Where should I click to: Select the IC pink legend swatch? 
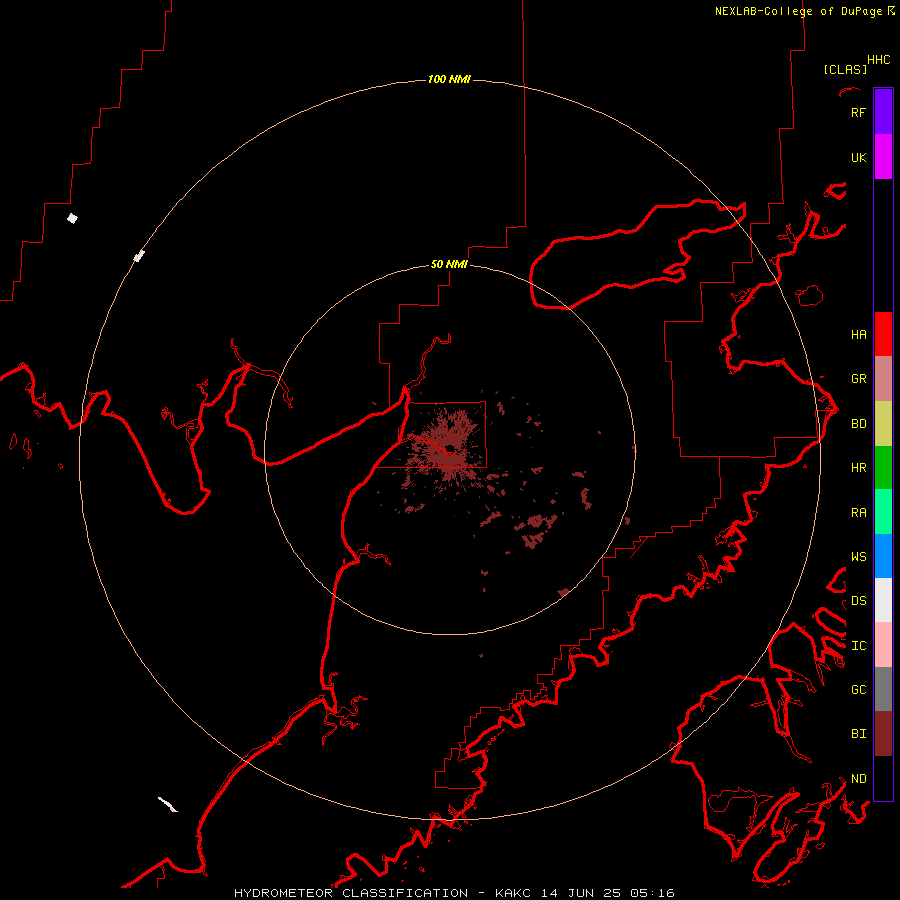click(883, 645)
